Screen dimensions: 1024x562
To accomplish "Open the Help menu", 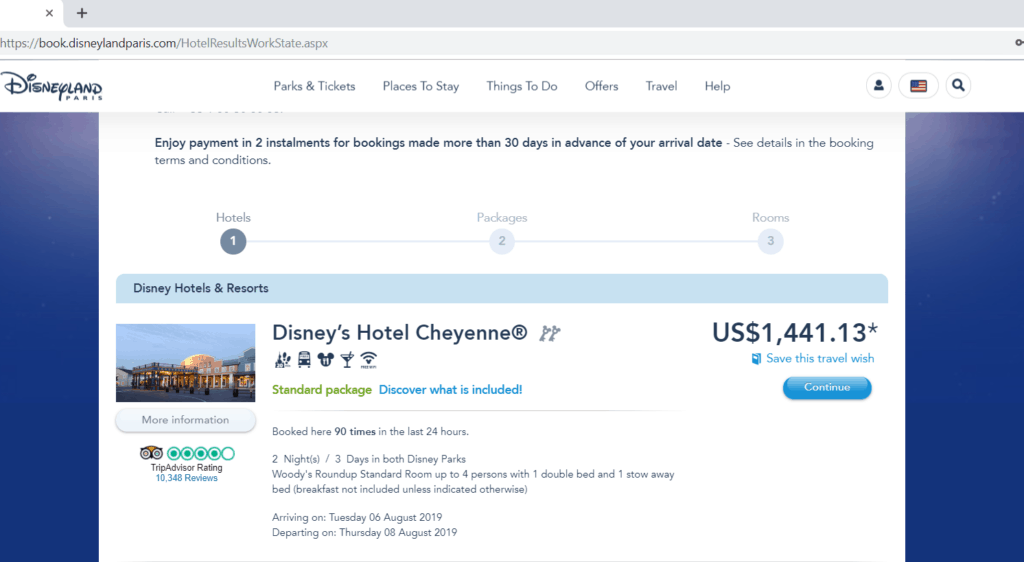I will (717, 86).
